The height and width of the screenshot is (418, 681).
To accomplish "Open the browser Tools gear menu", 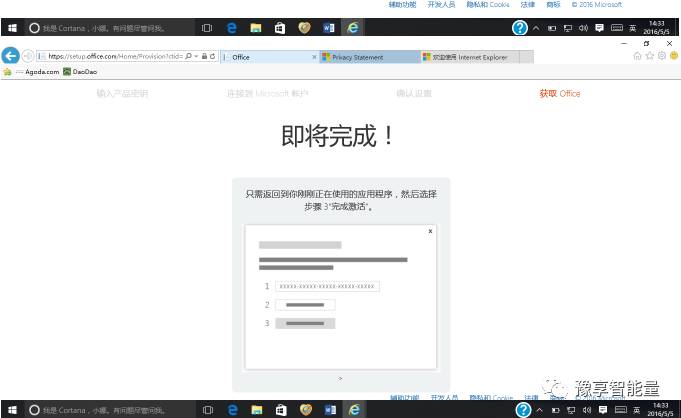I will [x=662, y=56].
